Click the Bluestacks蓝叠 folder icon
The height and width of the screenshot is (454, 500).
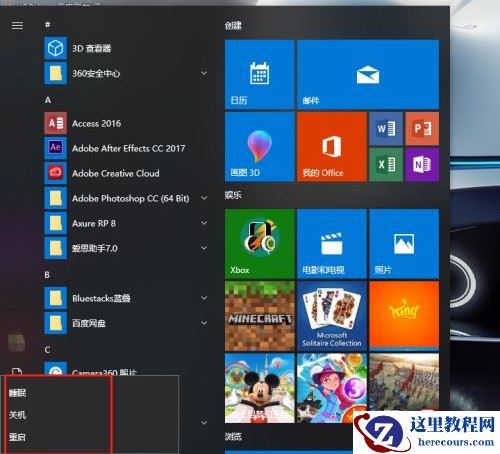coord(55,298)
